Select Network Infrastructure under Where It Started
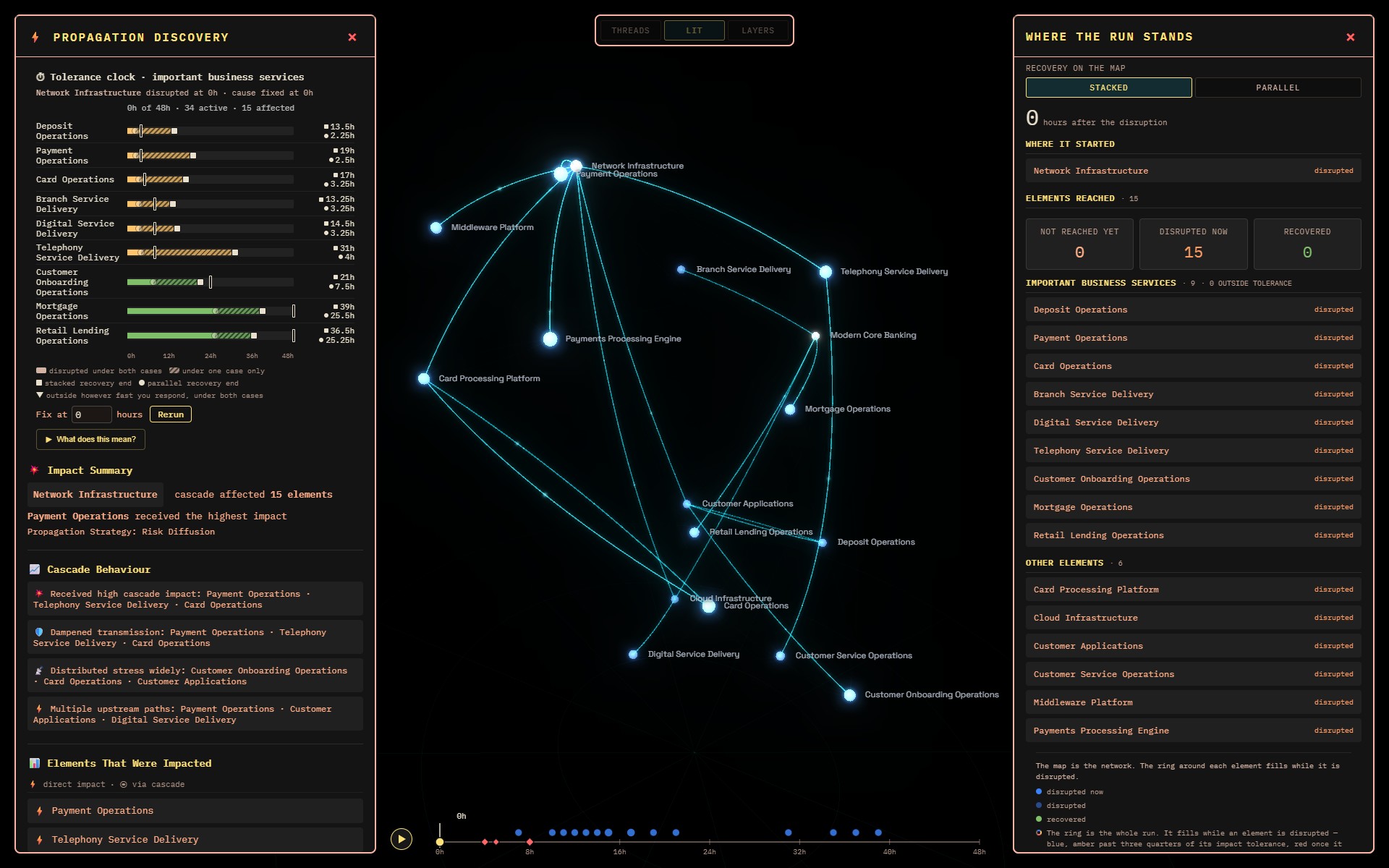 (1193, 171)
